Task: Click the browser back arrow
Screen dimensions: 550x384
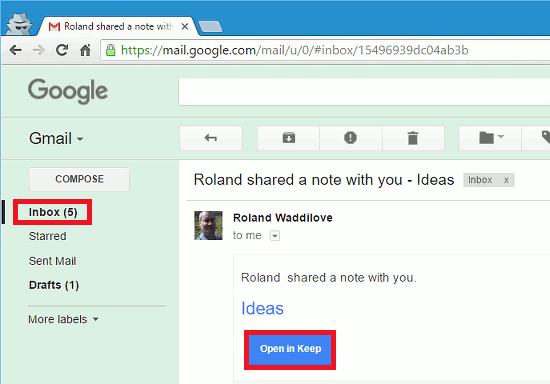Action: (16, 50)
